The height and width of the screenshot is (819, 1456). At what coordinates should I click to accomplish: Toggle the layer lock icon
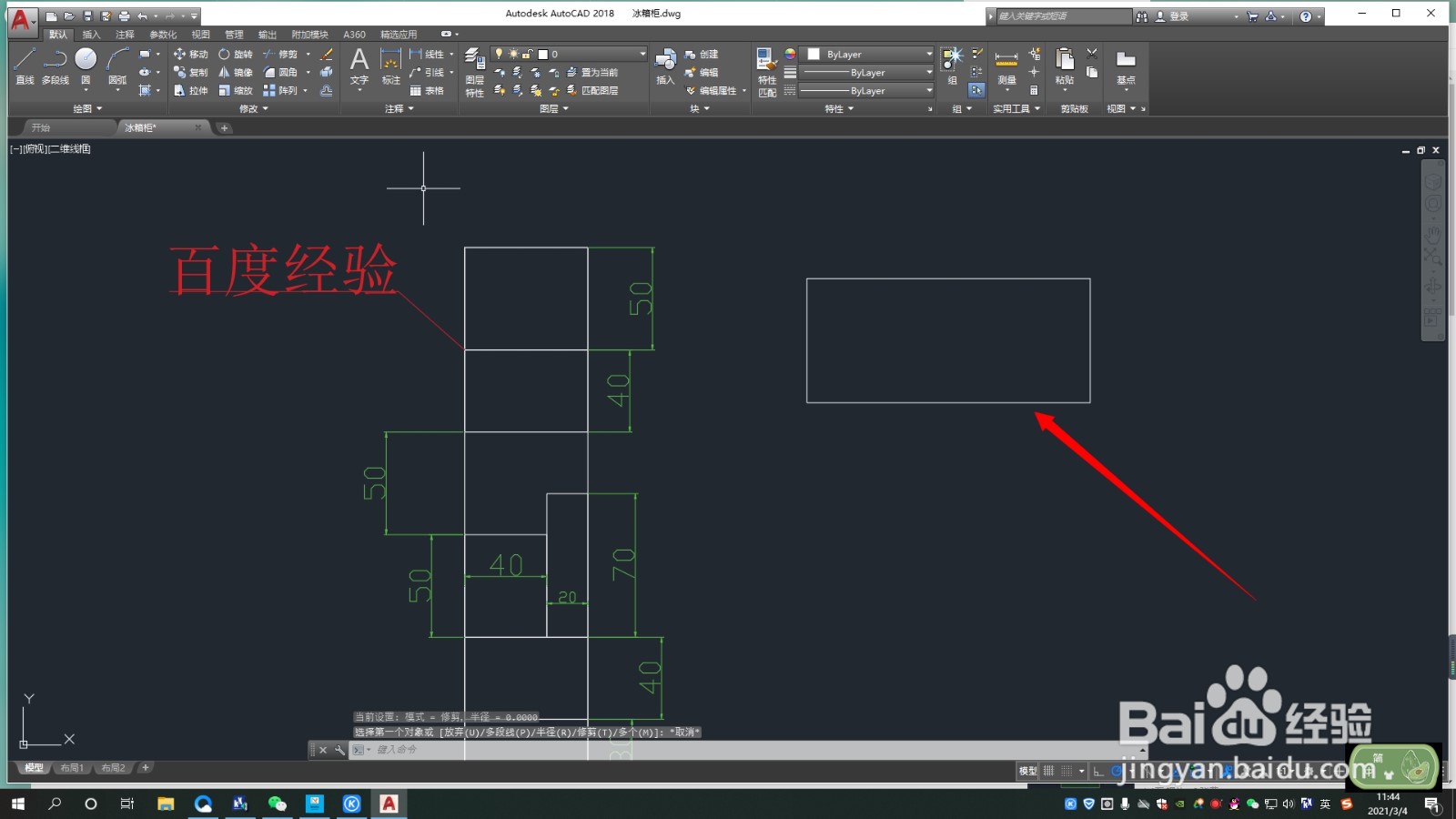tap(528, 55)
